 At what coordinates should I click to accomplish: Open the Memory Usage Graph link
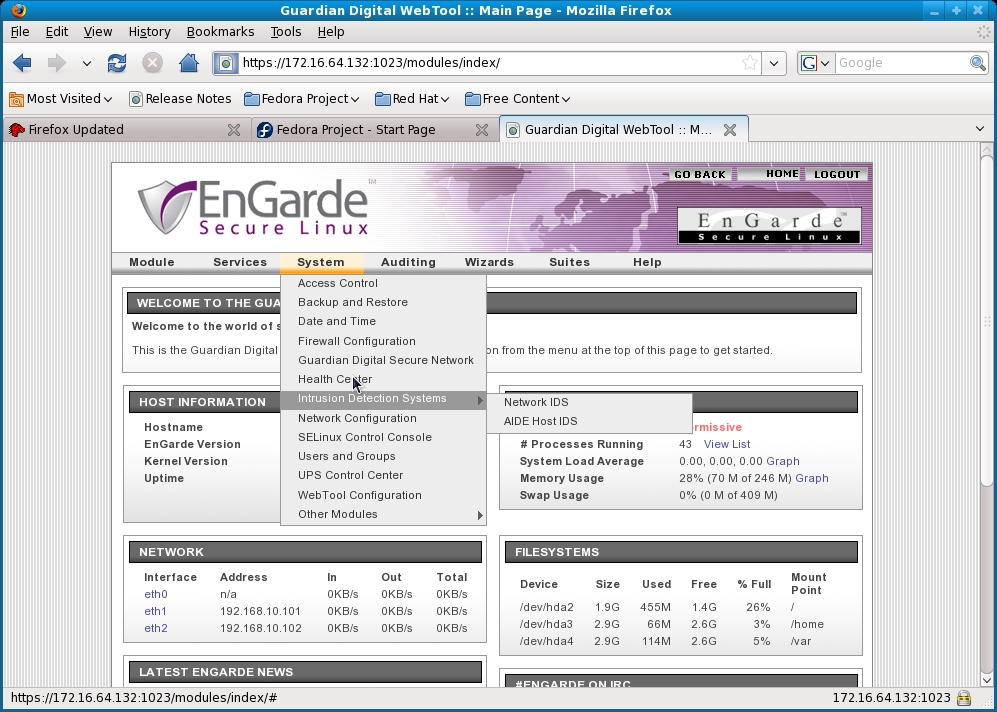click(x=812, y=479)
